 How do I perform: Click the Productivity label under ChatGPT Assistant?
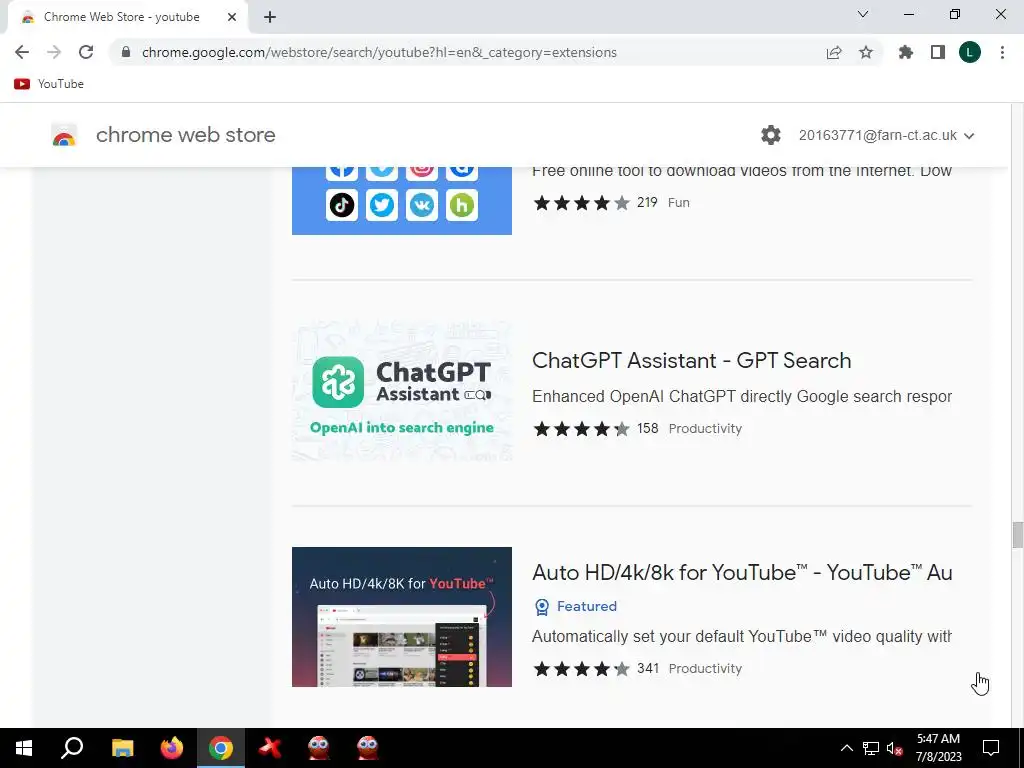(x=705, y=429)
